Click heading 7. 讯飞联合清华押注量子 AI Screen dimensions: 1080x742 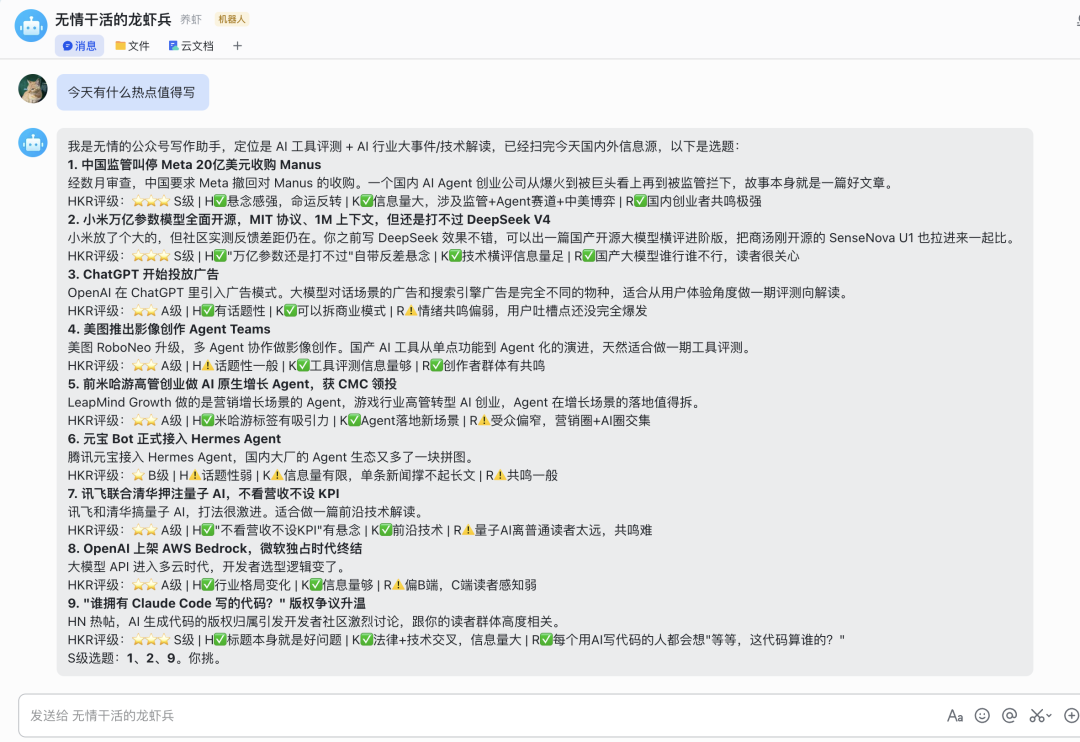(x=203, y=493)
